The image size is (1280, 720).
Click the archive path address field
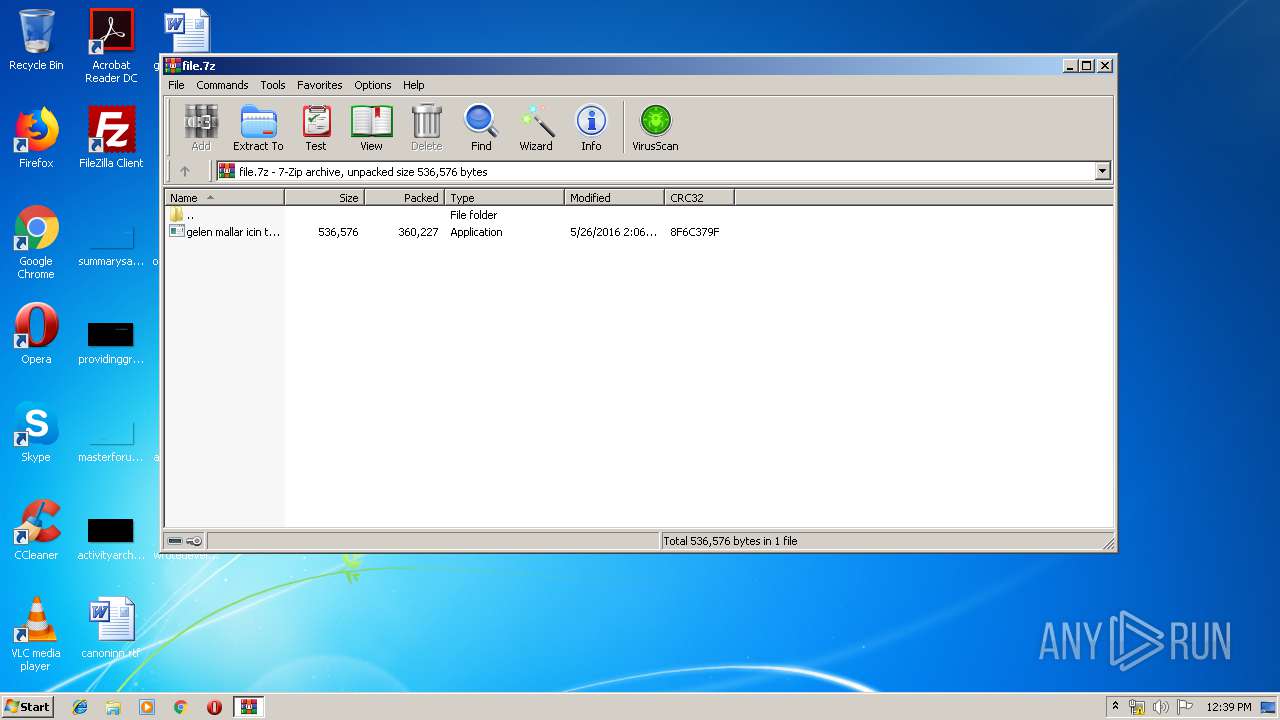(656, 171)
